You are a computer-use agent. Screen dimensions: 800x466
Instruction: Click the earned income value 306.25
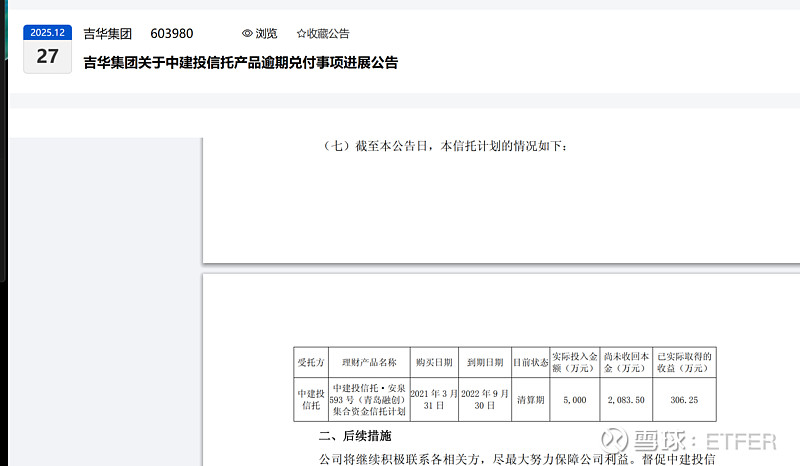684,400
